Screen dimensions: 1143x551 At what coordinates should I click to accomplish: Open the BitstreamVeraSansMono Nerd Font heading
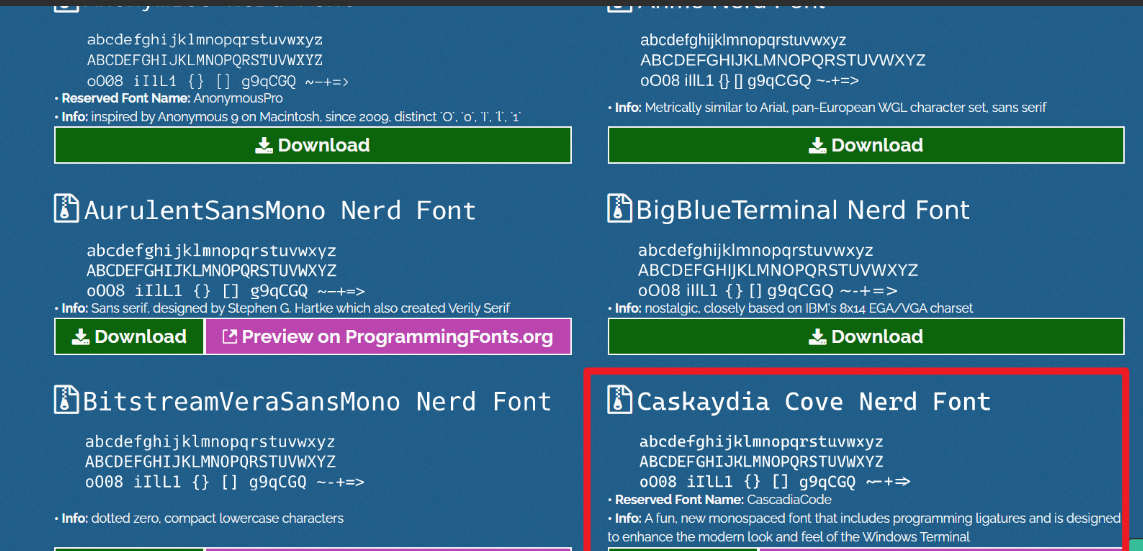[317, 402]
